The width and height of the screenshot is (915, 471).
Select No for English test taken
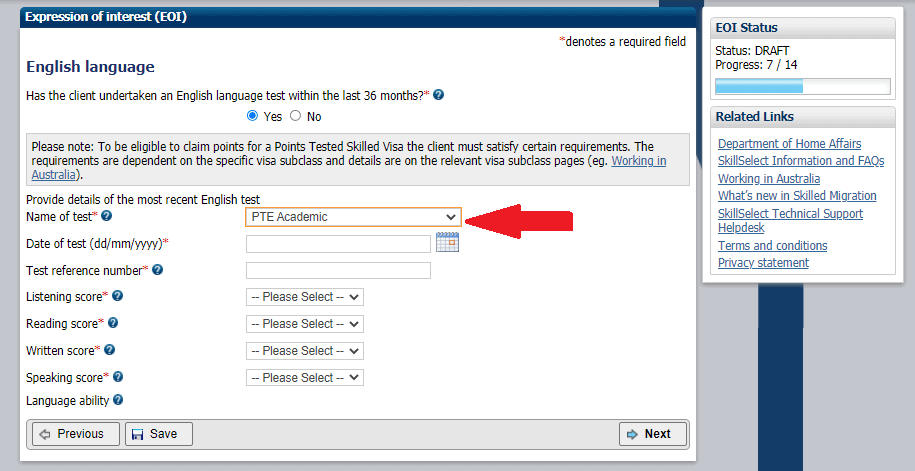tap(295, 116)
